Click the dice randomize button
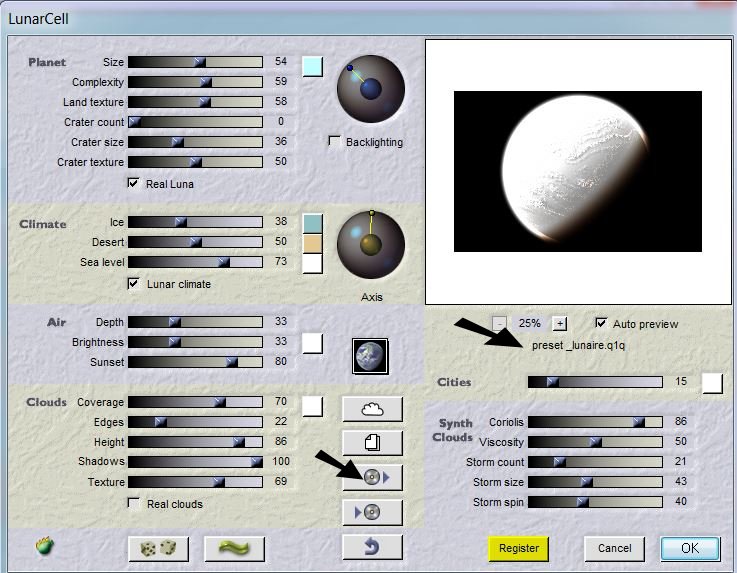This screenshot has width=737, height=573. (158, 549)
